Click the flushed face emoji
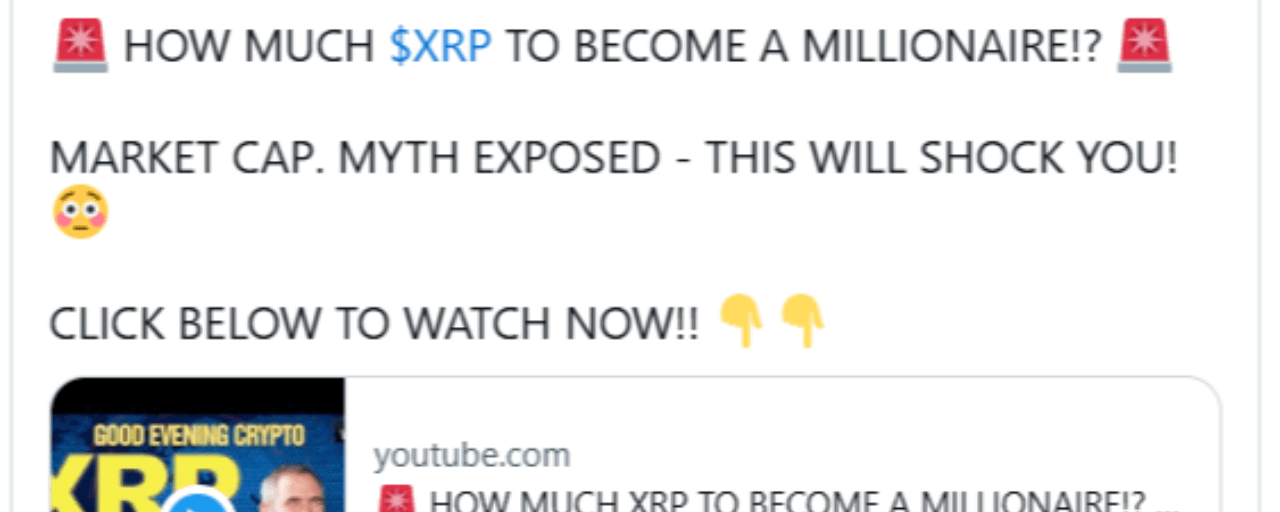The height and width of the screenshot is (512, 1280). coord(80,213)
